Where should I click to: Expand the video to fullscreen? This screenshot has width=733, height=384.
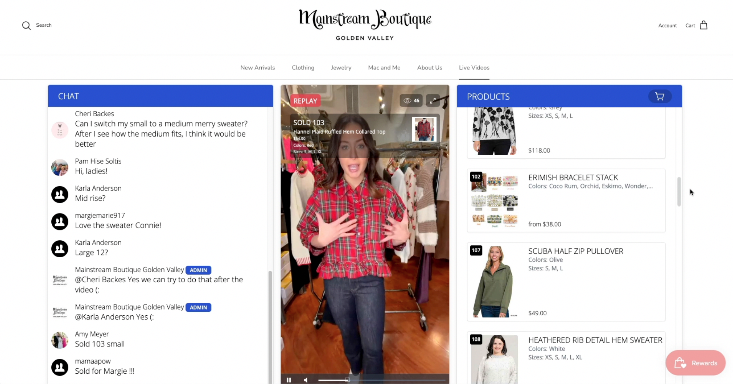[x=433, y=100]
